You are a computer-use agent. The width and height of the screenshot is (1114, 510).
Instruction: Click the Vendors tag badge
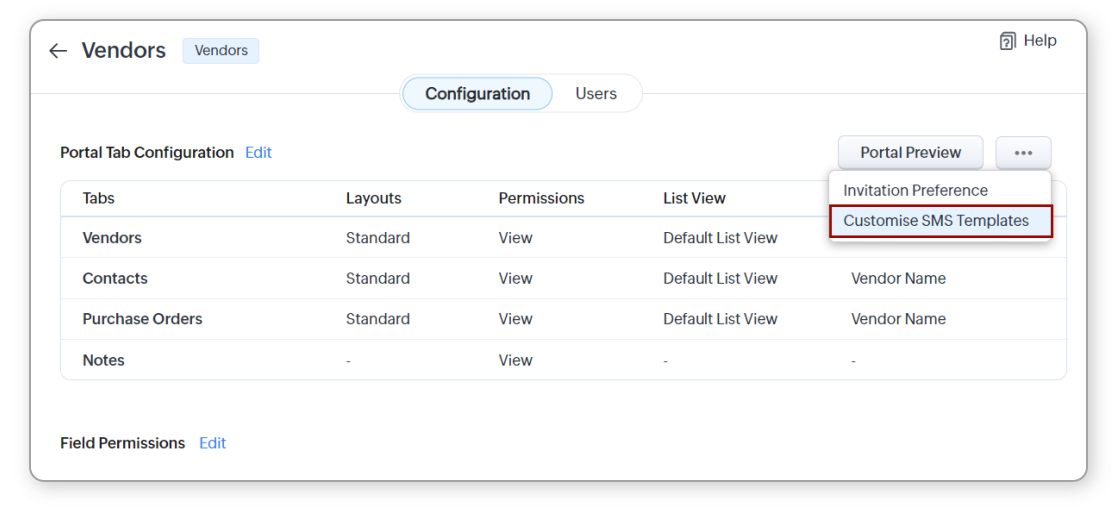(221, 51)
